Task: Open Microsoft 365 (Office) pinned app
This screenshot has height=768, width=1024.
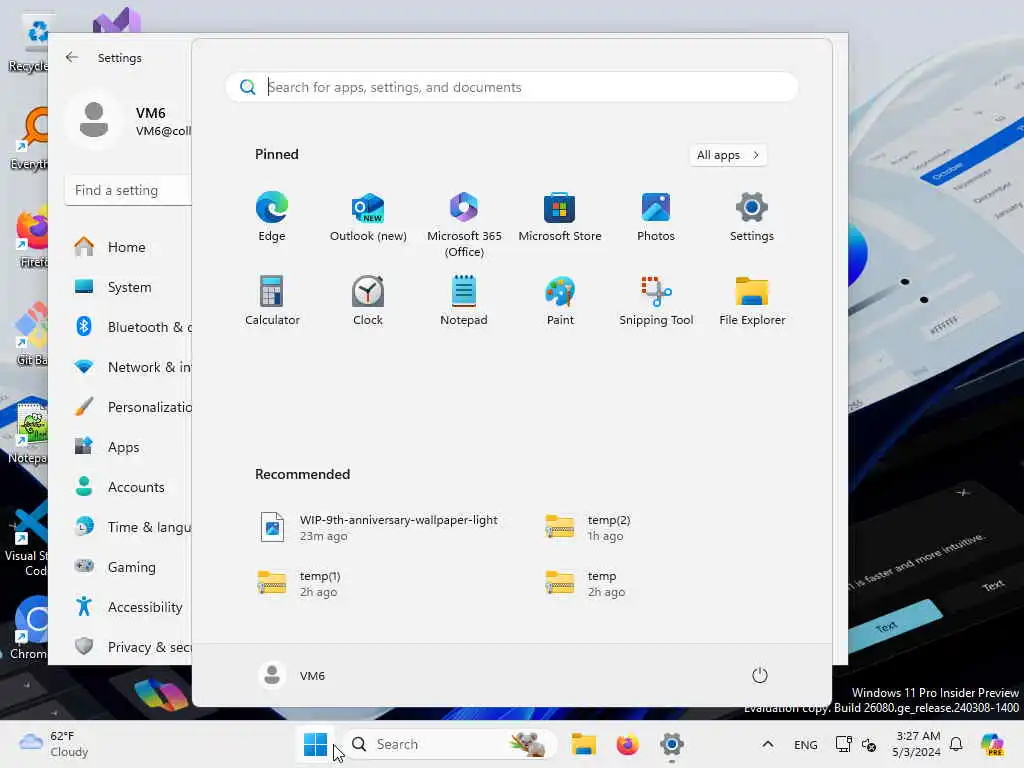Action: tap(464, 225)
